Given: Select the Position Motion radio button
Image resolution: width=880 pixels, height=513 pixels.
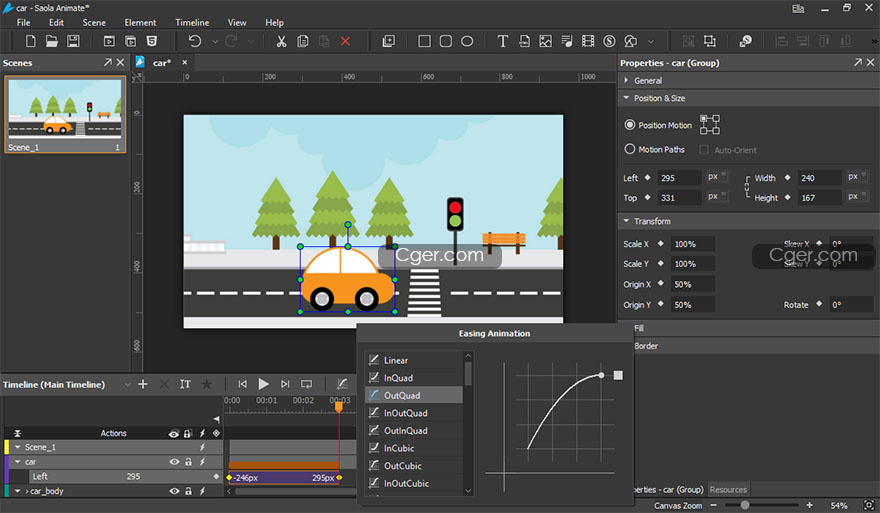Looking at the screenshot, I should click(630, 125).
